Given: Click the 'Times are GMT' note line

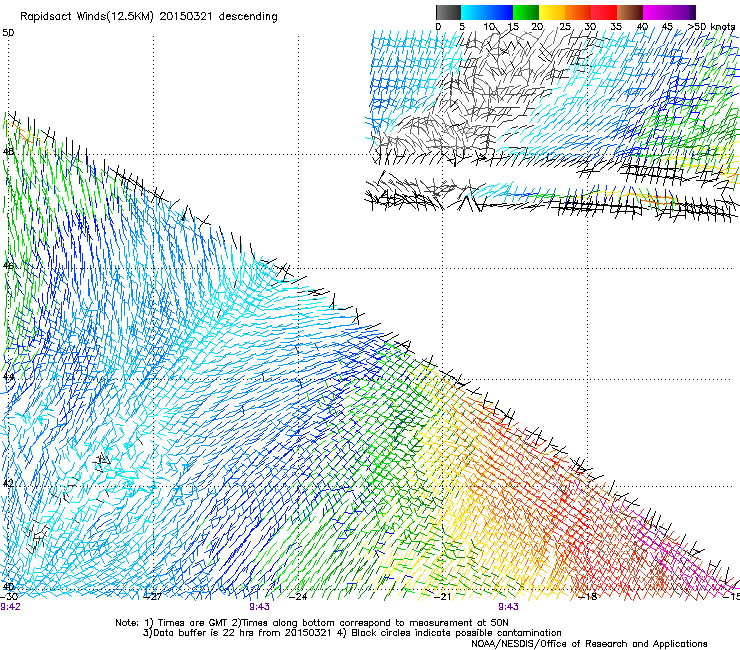Looking at the screenshot, I should (312, 623).
